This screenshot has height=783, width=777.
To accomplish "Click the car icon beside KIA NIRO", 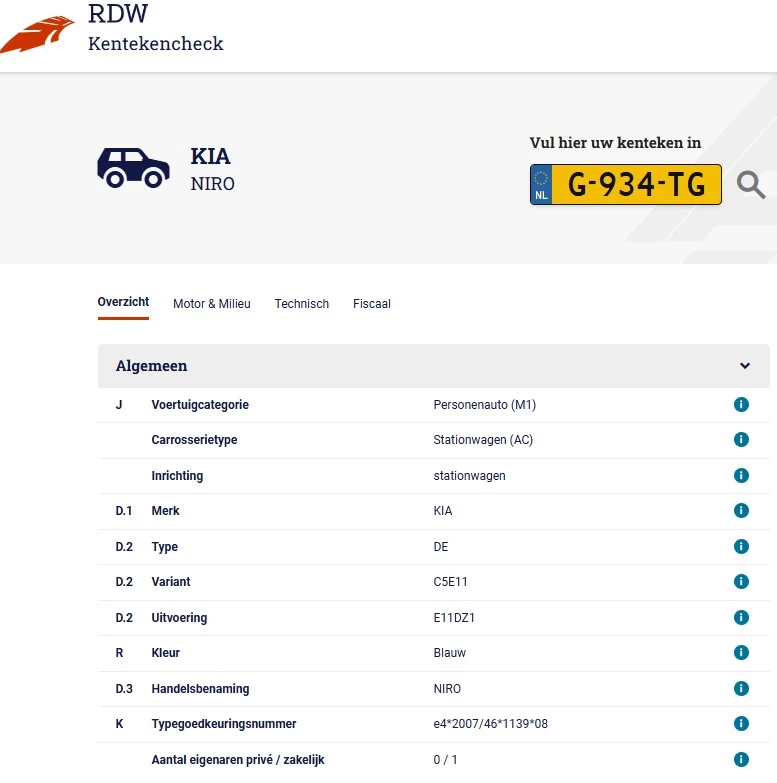I will tap(133, 168).
